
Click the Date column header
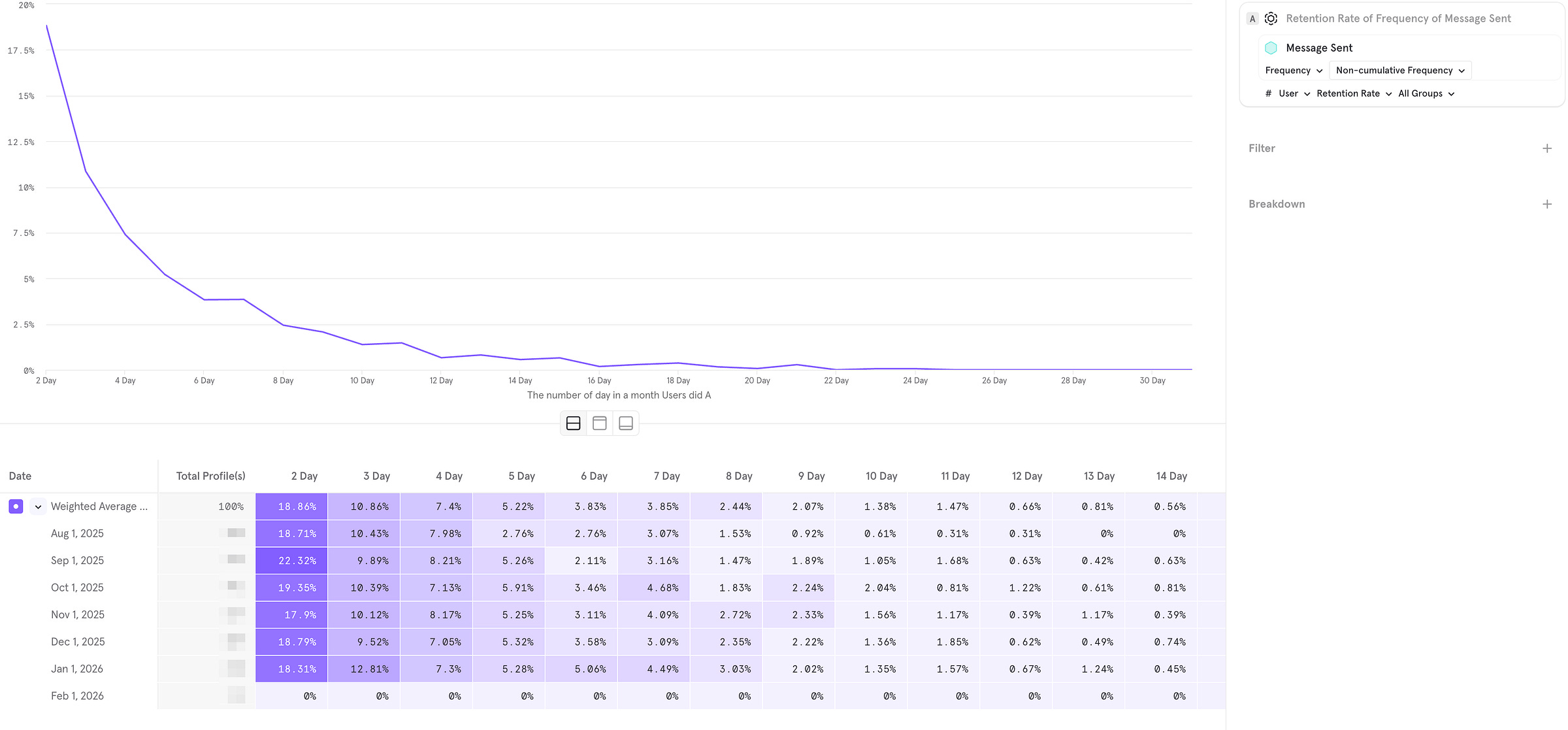coord(20,476)
